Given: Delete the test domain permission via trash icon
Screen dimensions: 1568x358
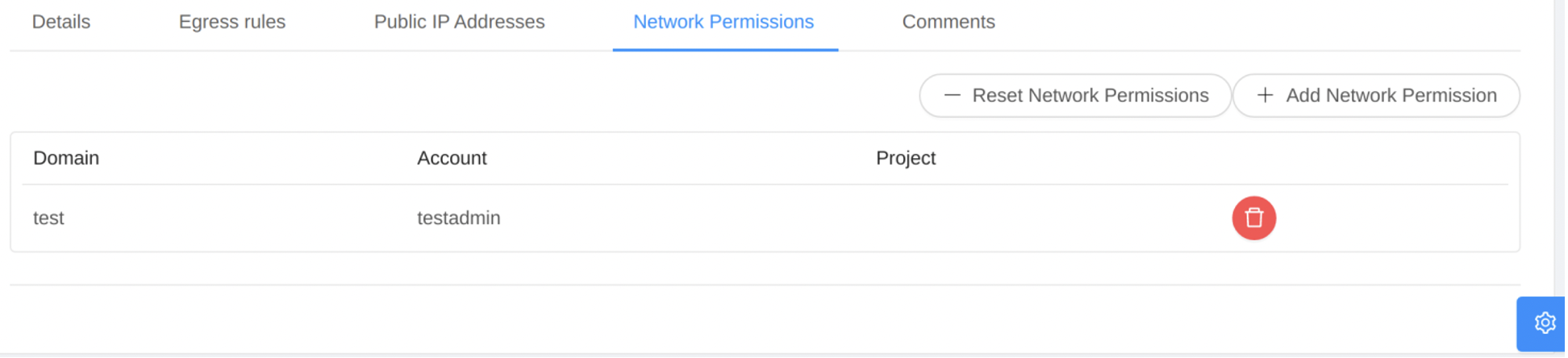Looking at the screenshot, I should (1253, 218).
